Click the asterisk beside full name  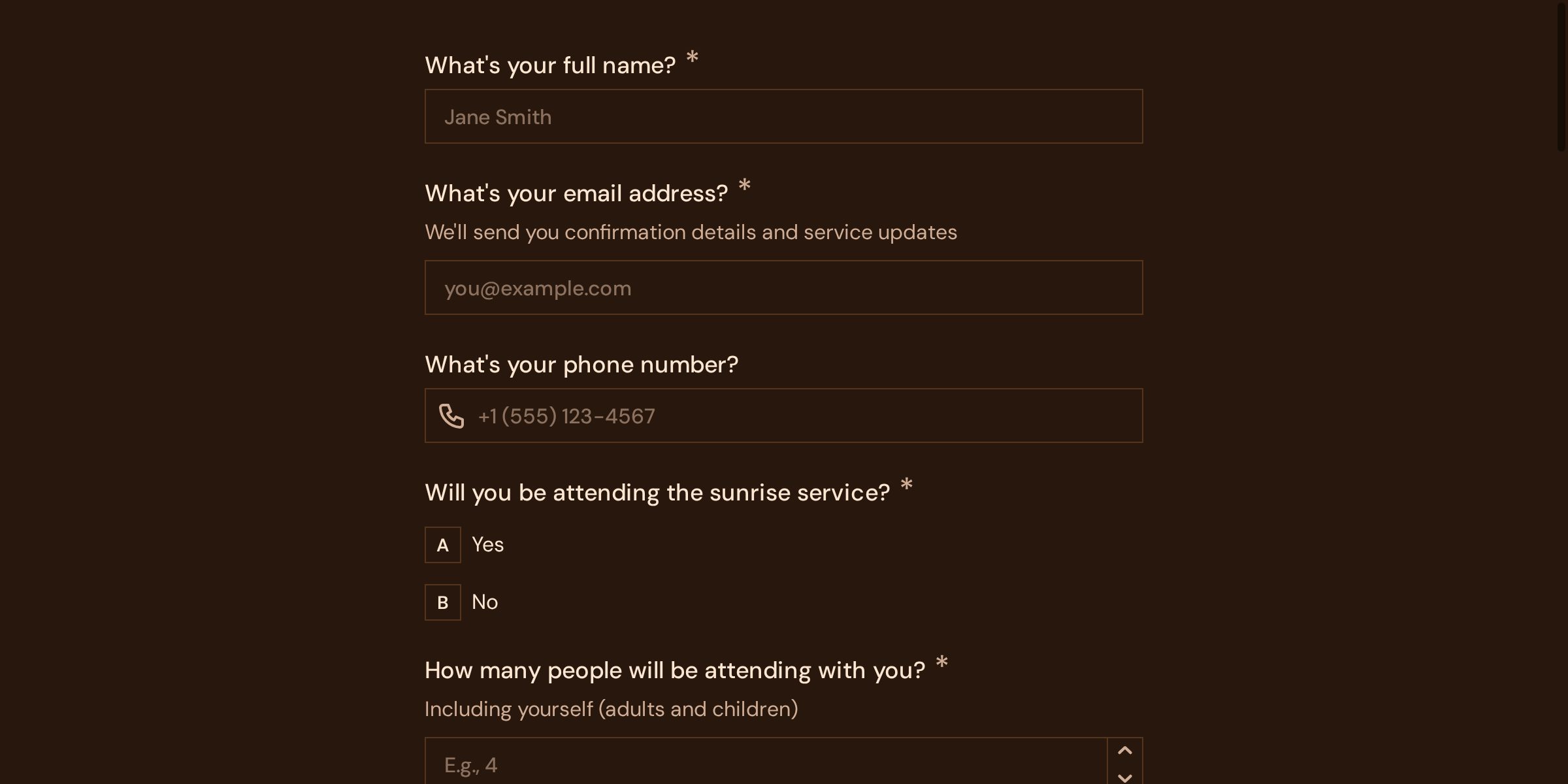(x=693, y=59)
